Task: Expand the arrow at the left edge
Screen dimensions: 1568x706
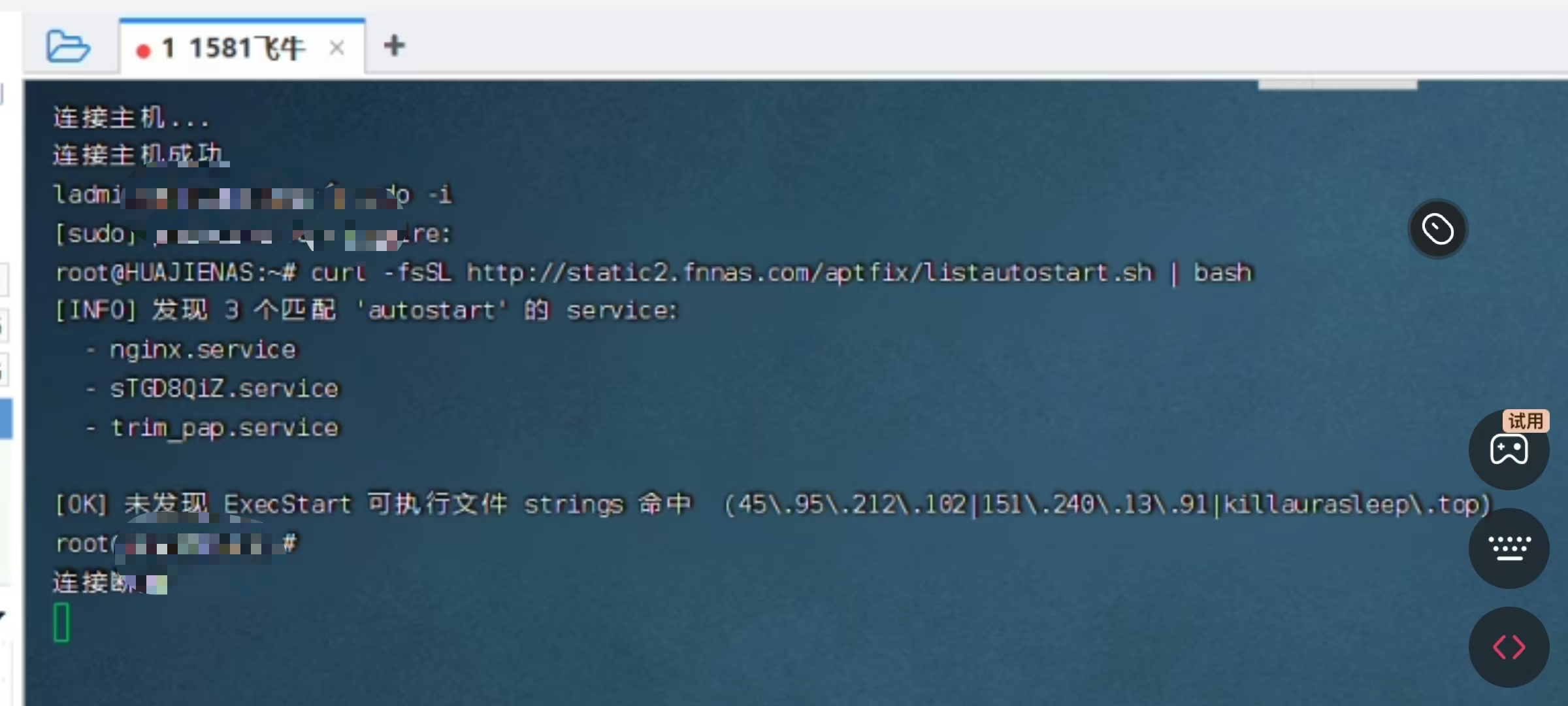Action: coord(3,615)
